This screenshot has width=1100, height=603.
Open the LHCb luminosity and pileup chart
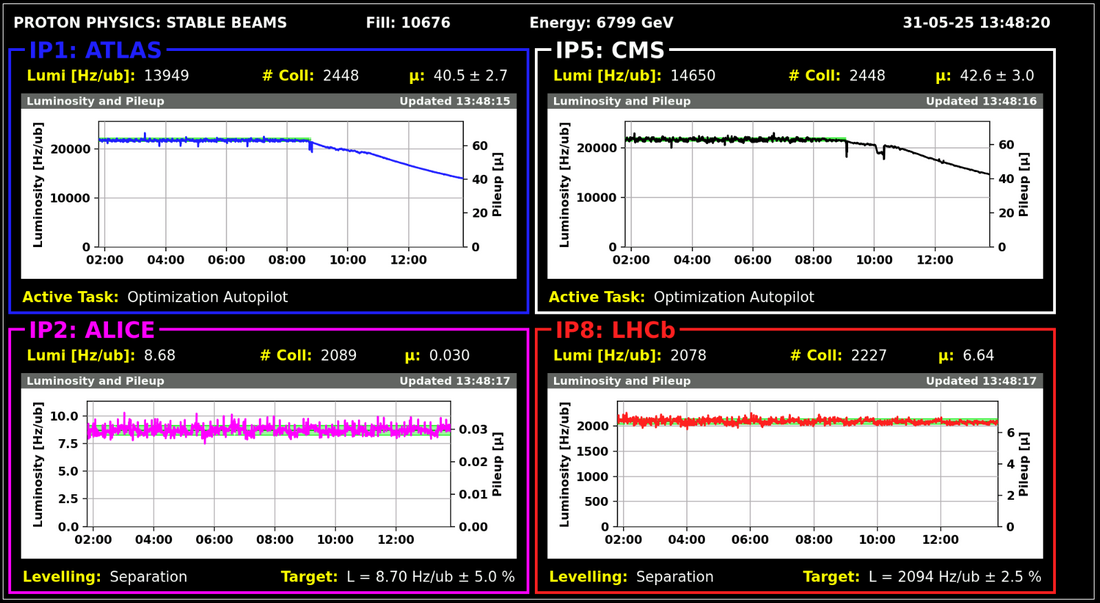[x=795, y=473]
